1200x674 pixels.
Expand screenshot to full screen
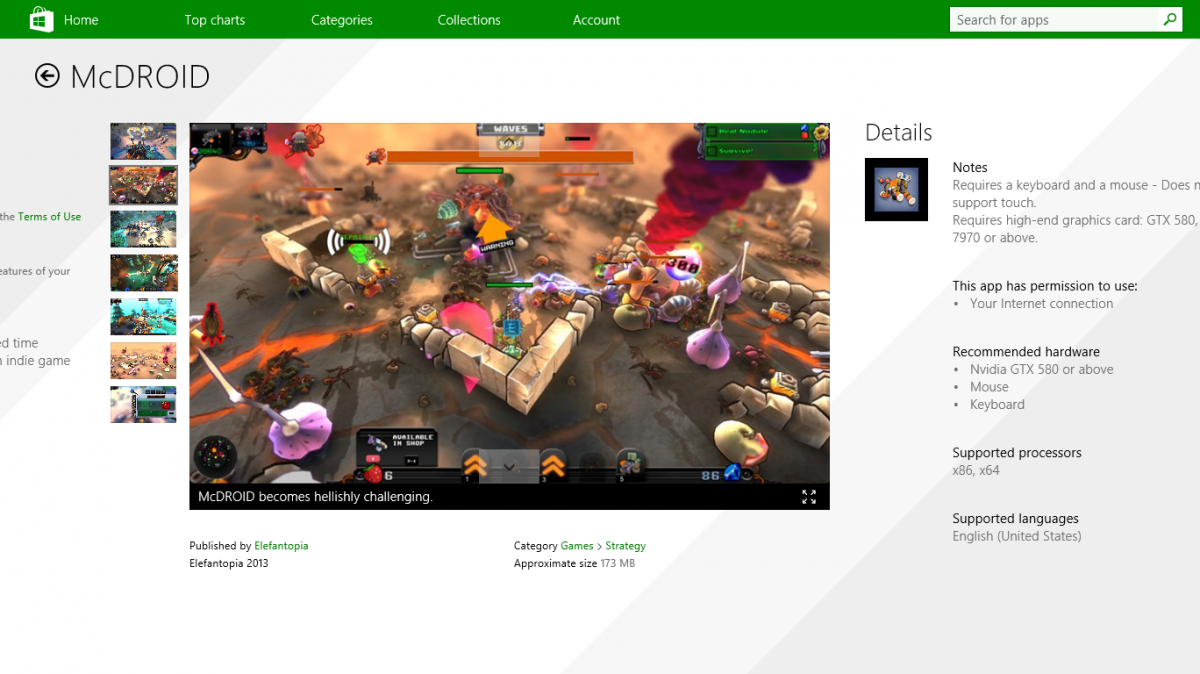(809, 496)
